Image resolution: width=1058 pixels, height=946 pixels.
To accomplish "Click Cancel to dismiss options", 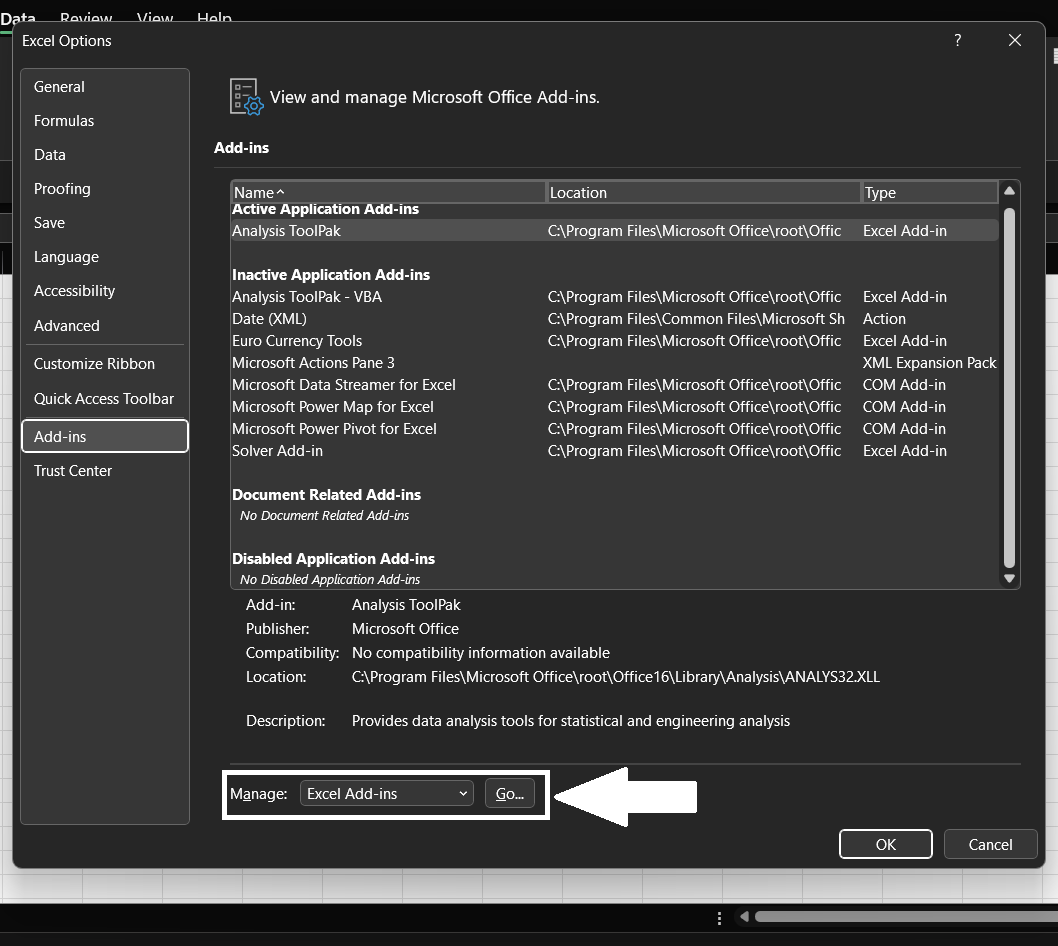I will 990,844.
